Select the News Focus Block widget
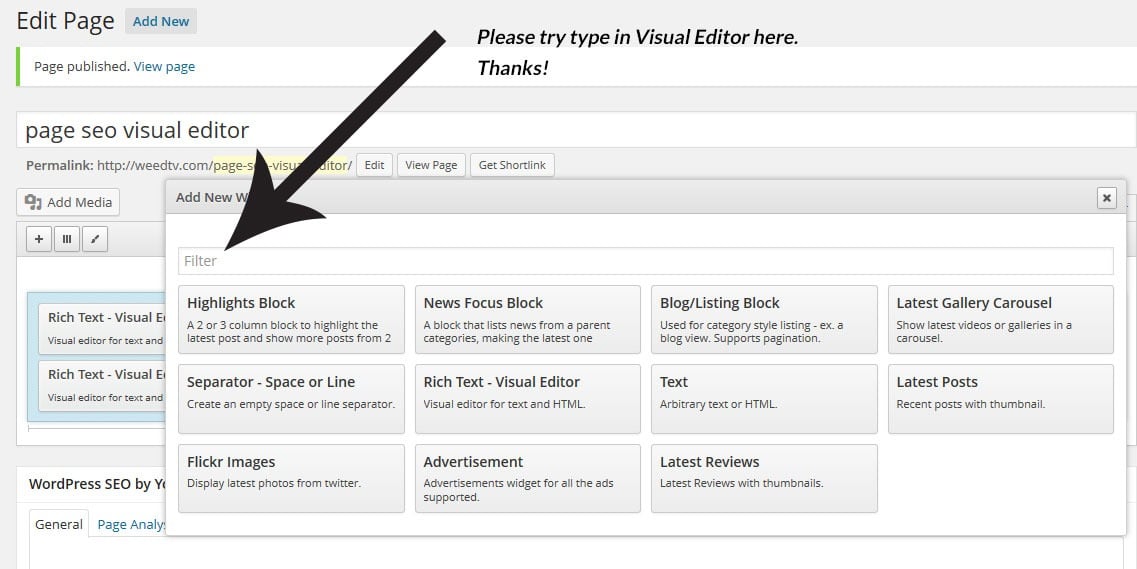1137x569 pixels. (528, 320)
